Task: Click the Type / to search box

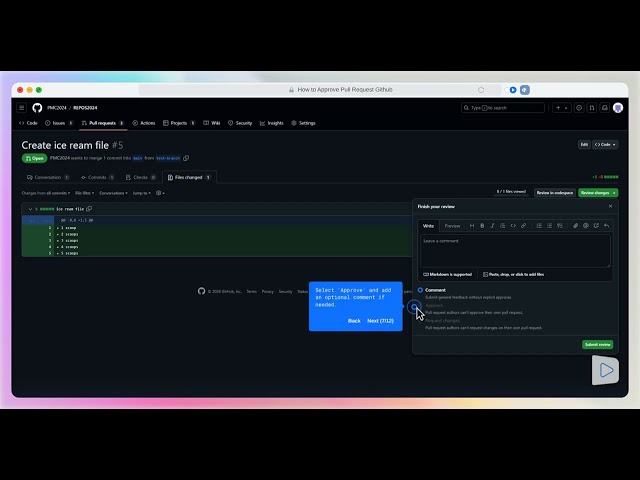Action: click(x=503, y=108)
